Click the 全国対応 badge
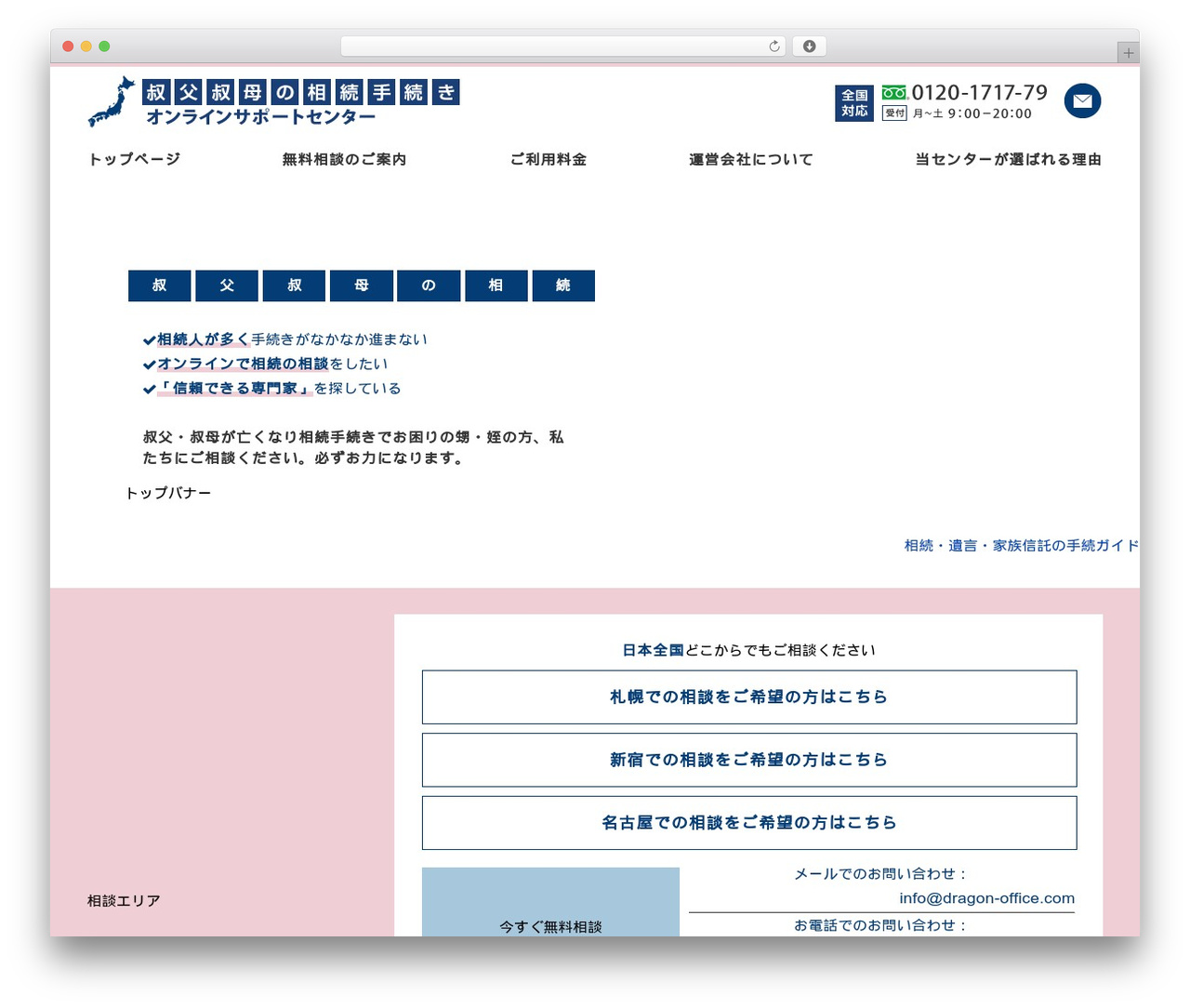1190x1008 pixels. pyautogui.click(x=854, y=103)
